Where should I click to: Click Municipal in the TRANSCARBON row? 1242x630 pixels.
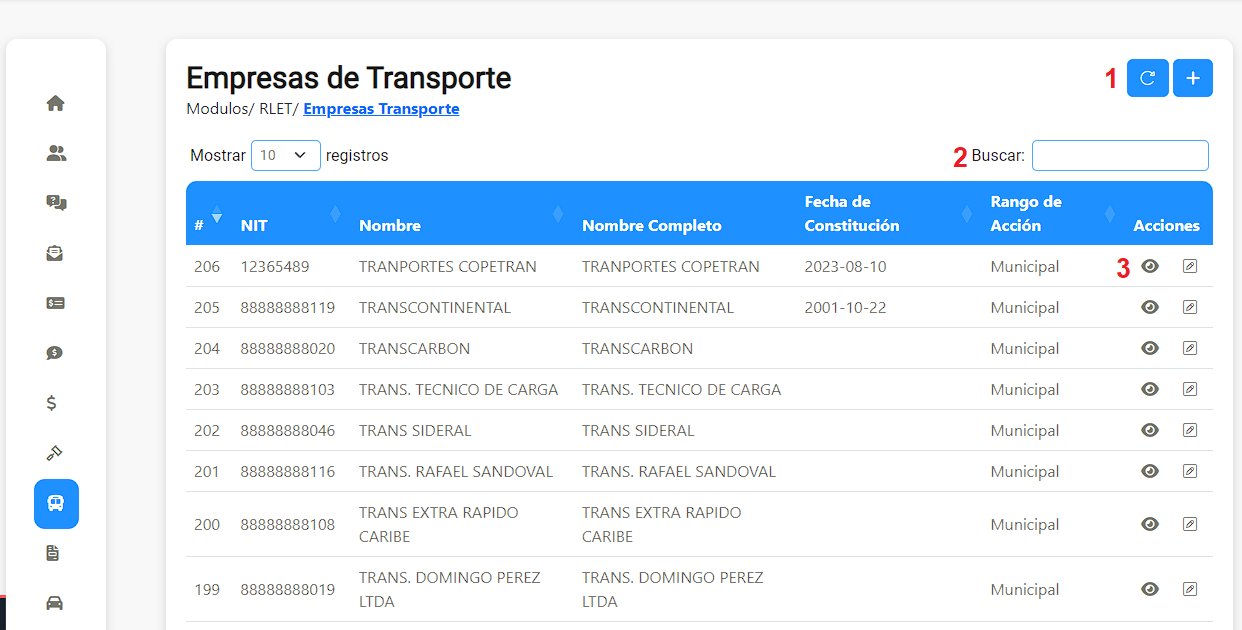(x=1025, y=349)
